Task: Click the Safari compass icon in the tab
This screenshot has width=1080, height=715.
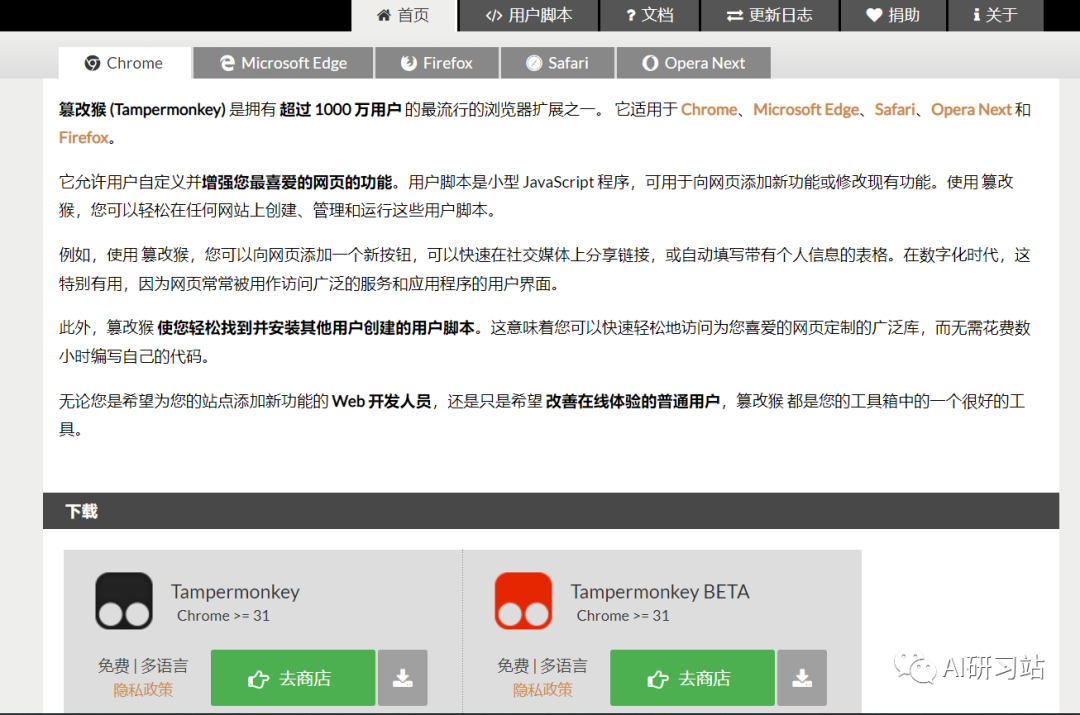Action: tap(534, 63)
